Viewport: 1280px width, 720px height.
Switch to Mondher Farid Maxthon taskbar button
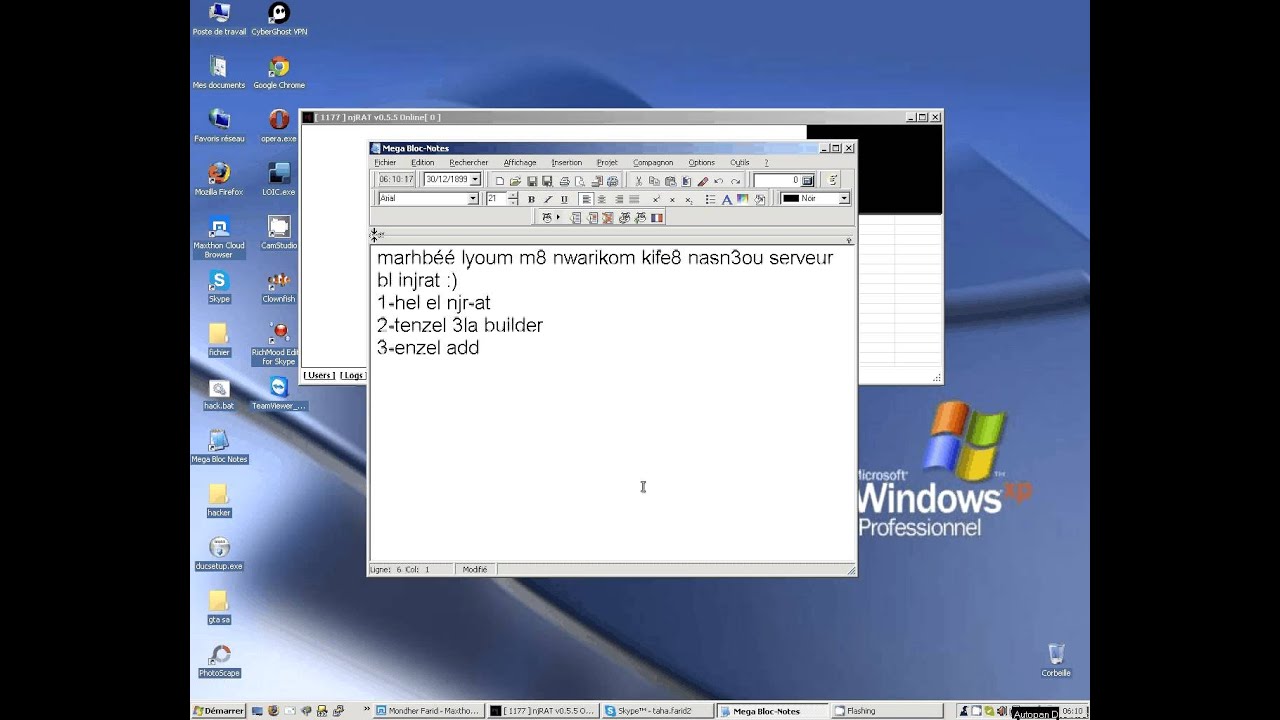pyautogui.click(x=428, y=711)
